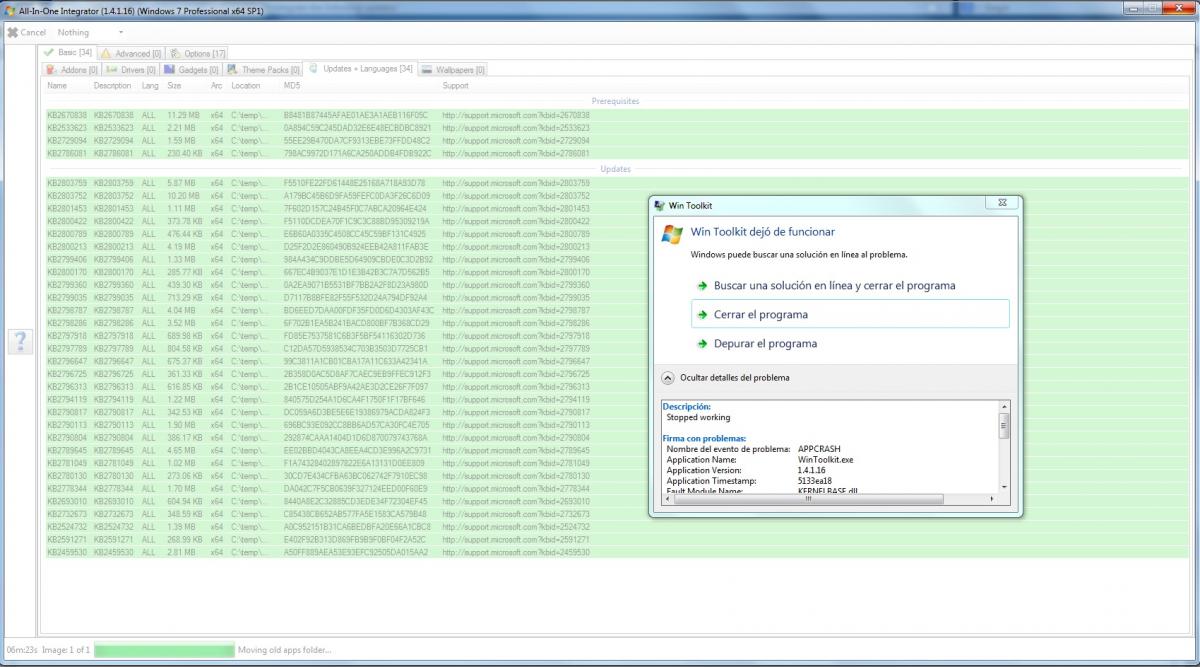Click 'Moving old apps folder...' status text
Screen dimensions: 1200x667
pos(284,650)
